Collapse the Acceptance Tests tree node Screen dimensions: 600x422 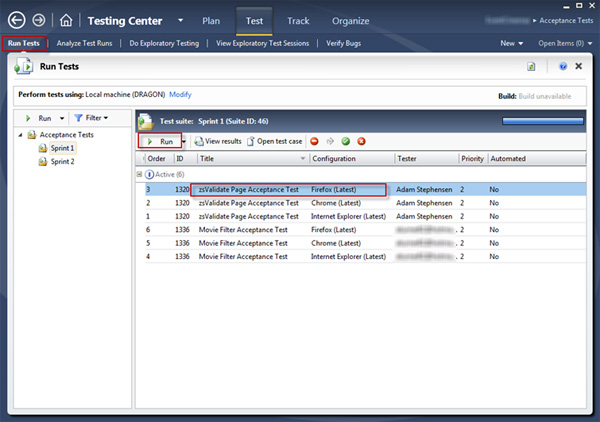pyautogui.click(x=20, y=134)
